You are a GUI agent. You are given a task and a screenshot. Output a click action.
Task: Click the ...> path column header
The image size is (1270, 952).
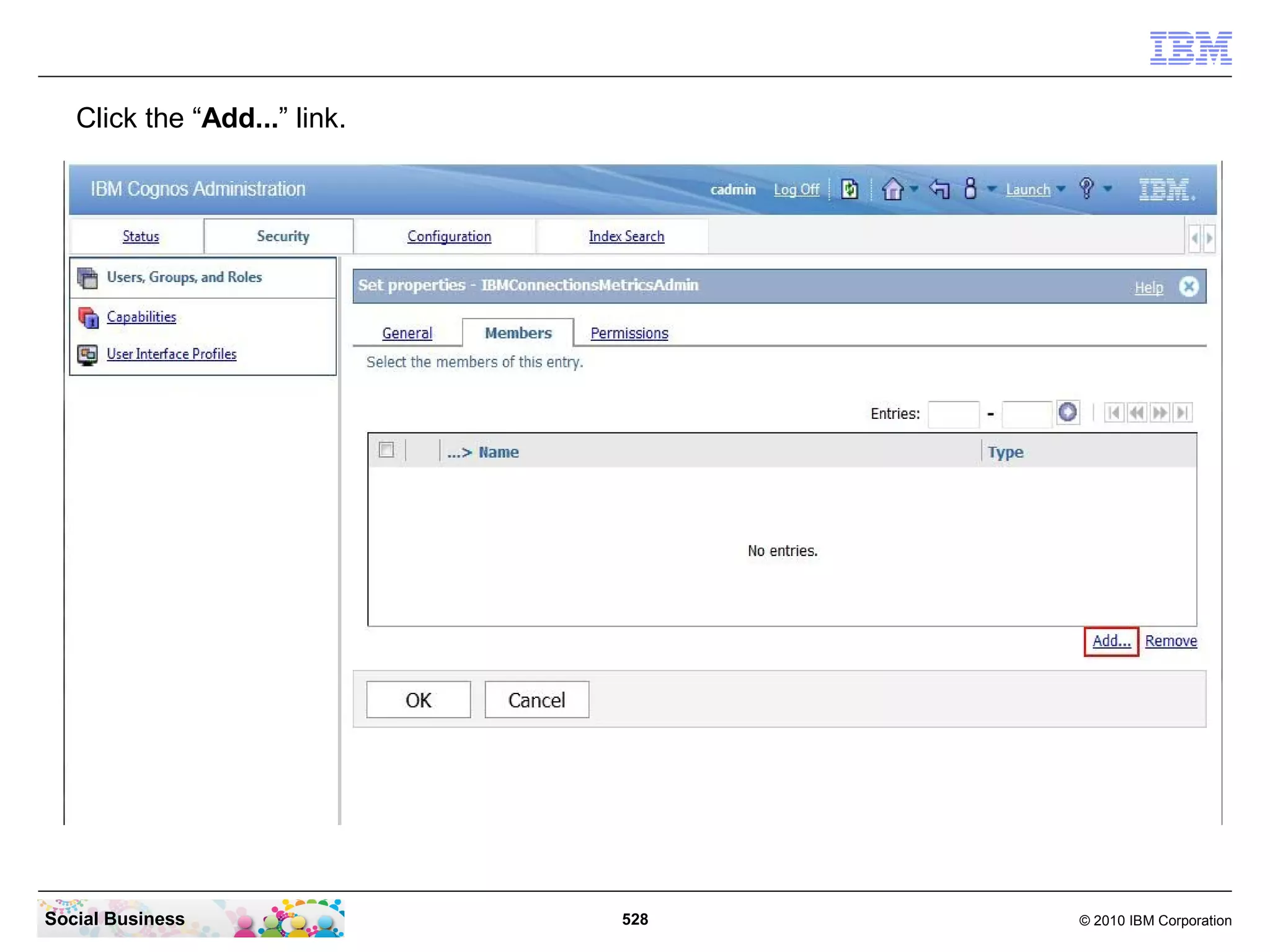click(460, 452)
